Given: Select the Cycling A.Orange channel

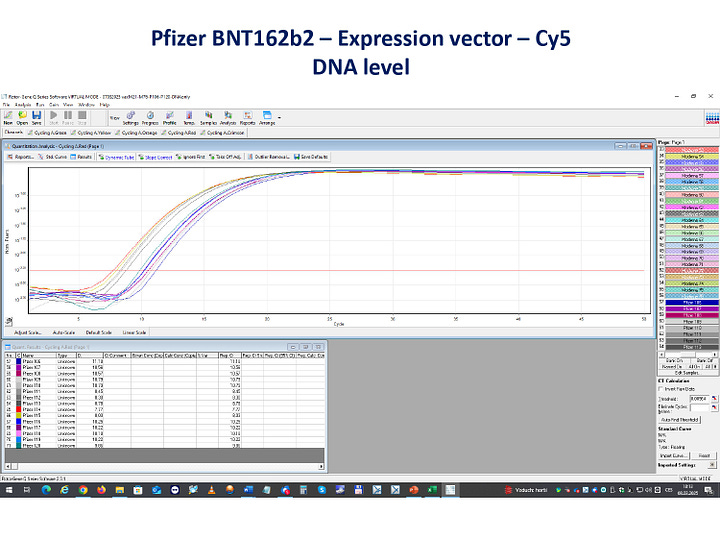Looking at the screenshot, I should pos(136,133).
